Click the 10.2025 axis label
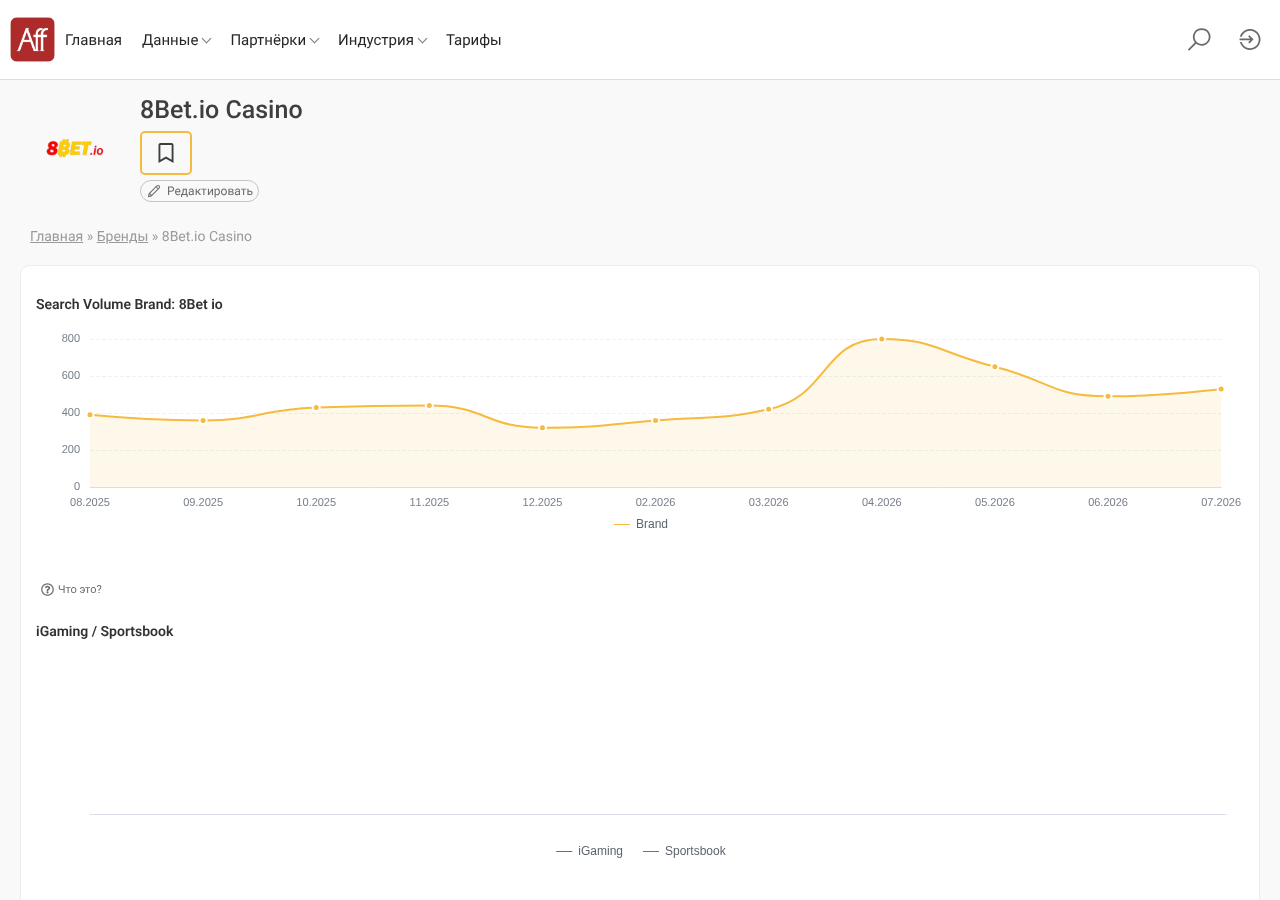The height and width of the screenshot is (900, 1280). (x=316, y=502)
